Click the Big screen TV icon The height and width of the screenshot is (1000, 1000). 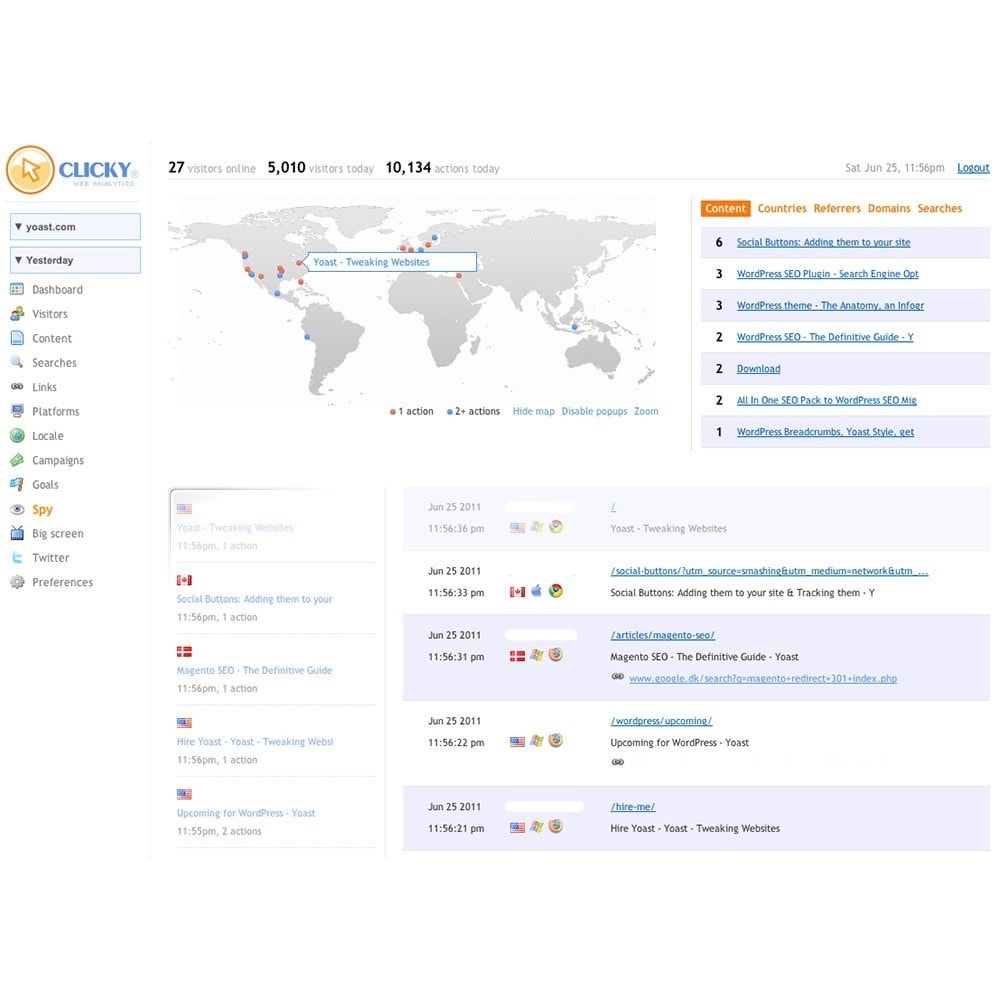point(17,533)
